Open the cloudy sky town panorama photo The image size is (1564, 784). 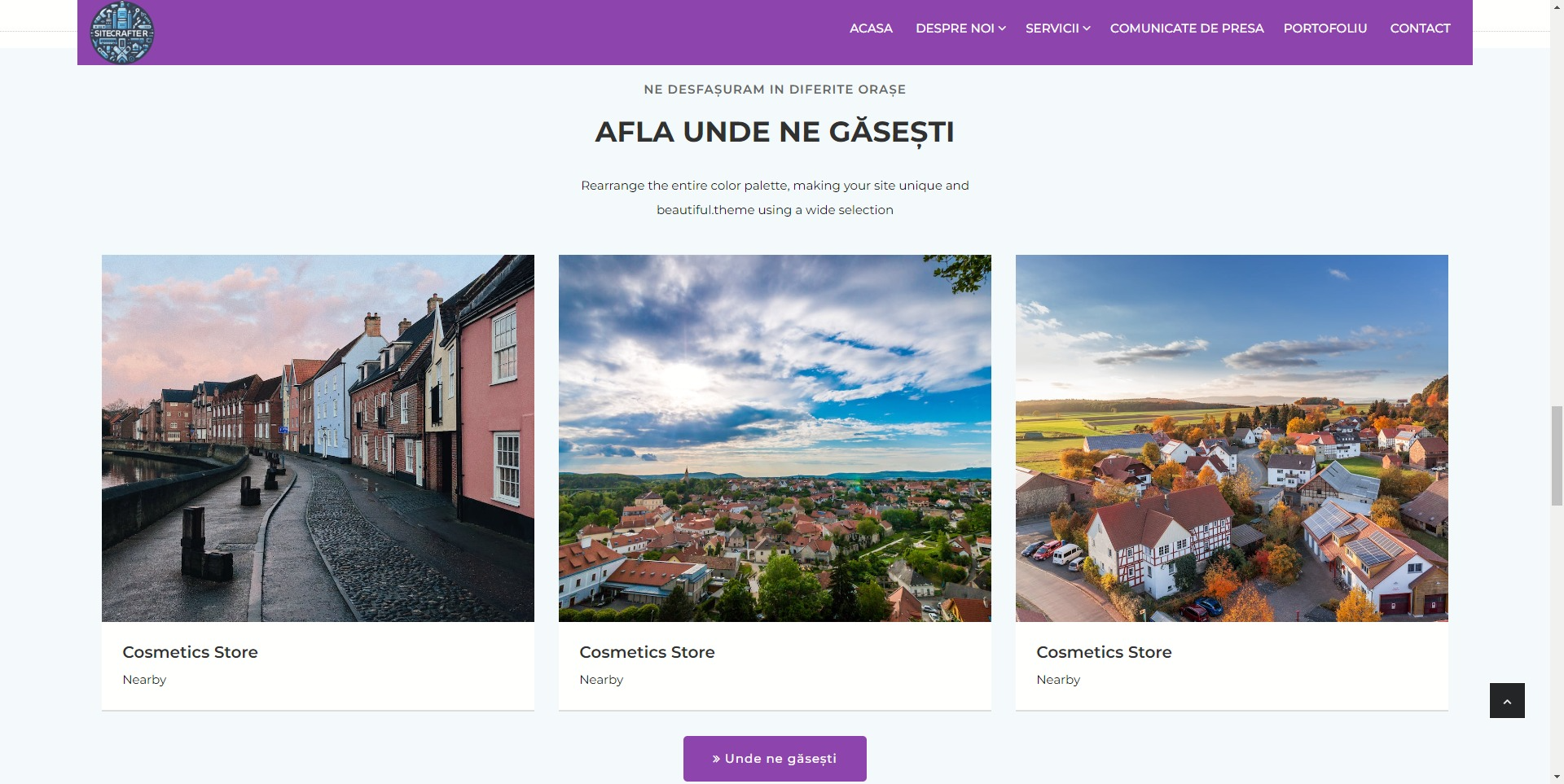click(x=775, y=438)
